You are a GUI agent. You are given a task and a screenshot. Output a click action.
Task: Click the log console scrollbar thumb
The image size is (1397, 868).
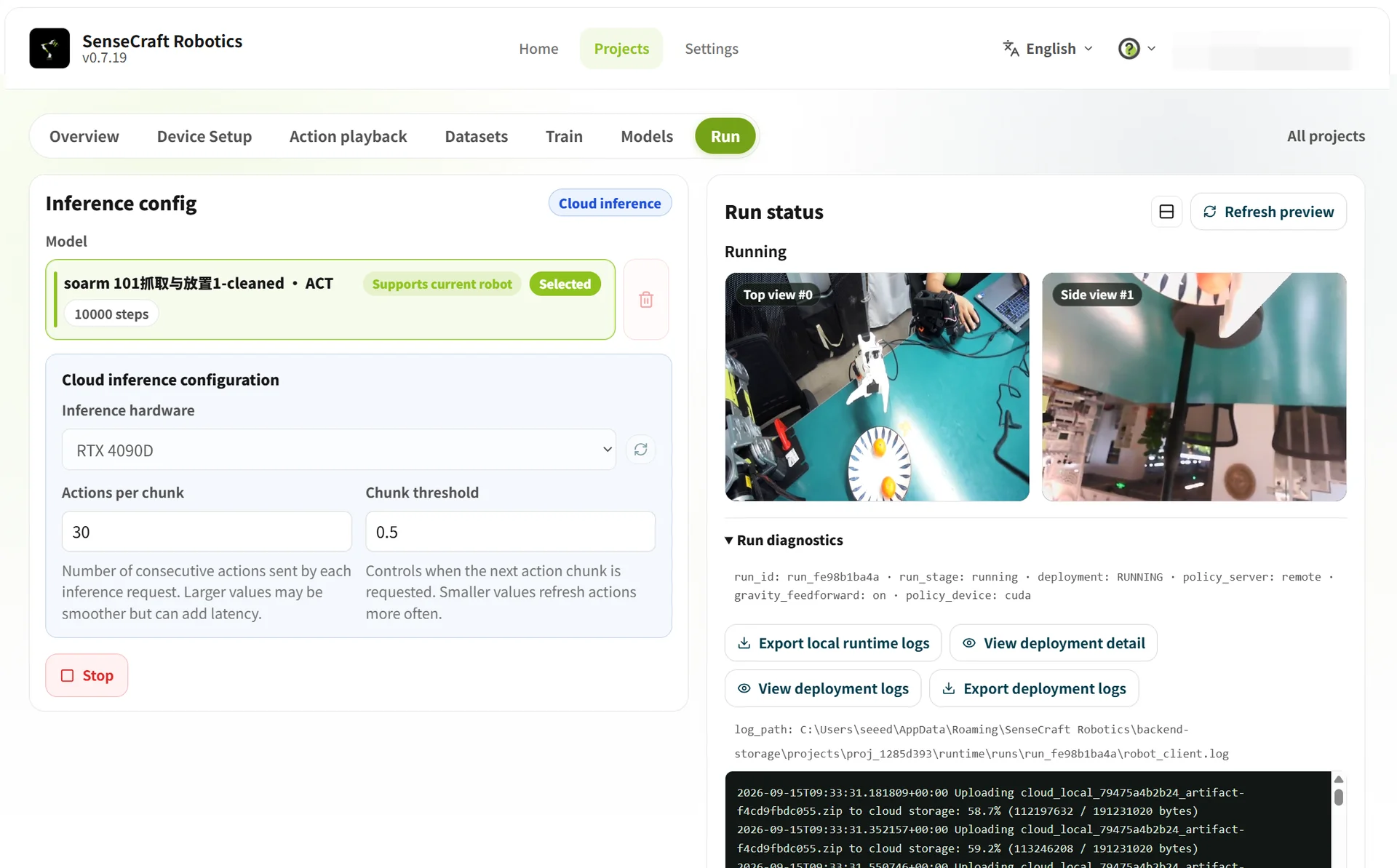tap(1338, 797)
